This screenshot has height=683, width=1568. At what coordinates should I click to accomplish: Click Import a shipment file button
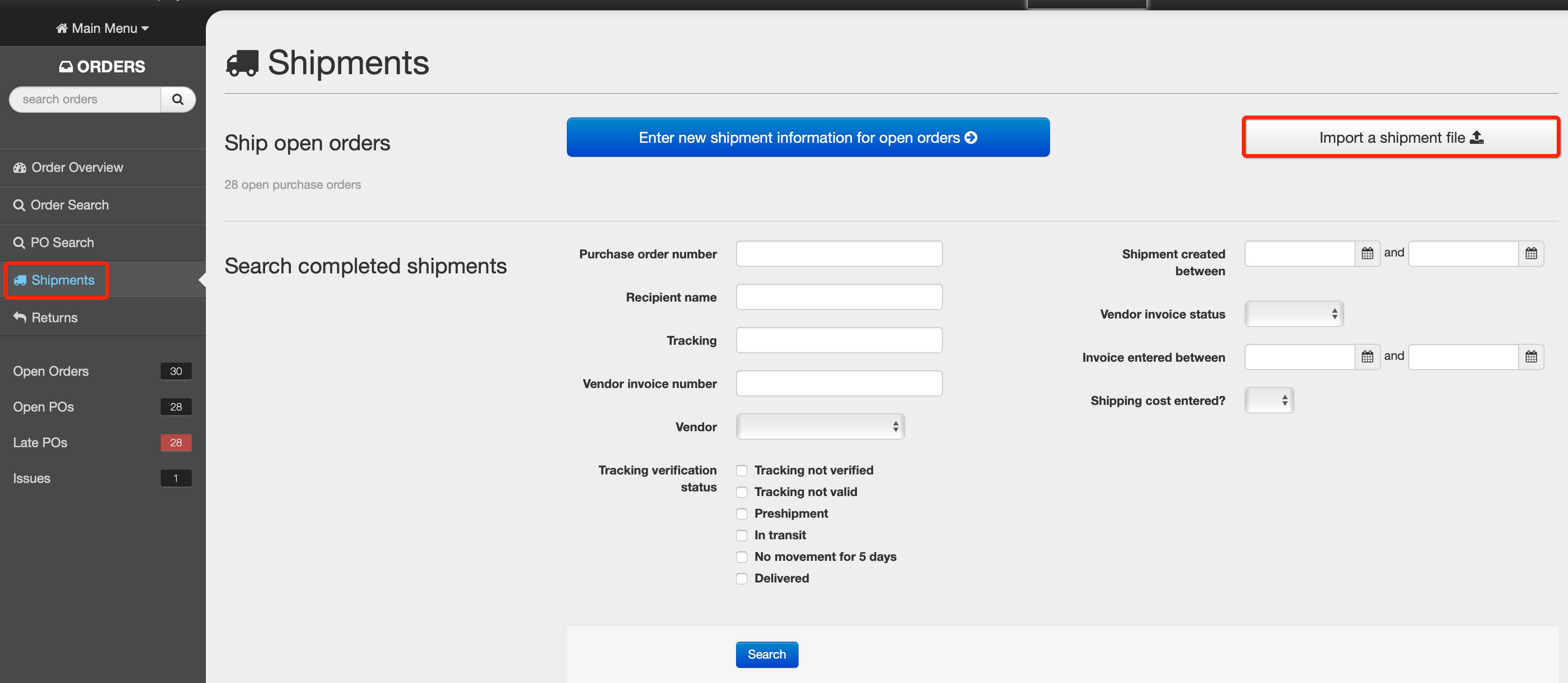[x=1400, y=138]
